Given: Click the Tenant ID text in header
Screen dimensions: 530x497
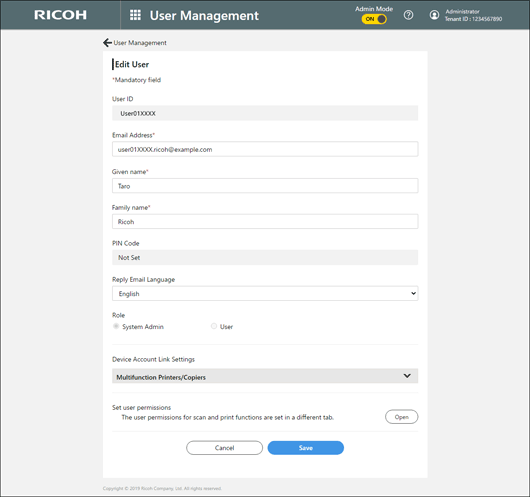Looking at the screenshot, I should click(473, 19).
